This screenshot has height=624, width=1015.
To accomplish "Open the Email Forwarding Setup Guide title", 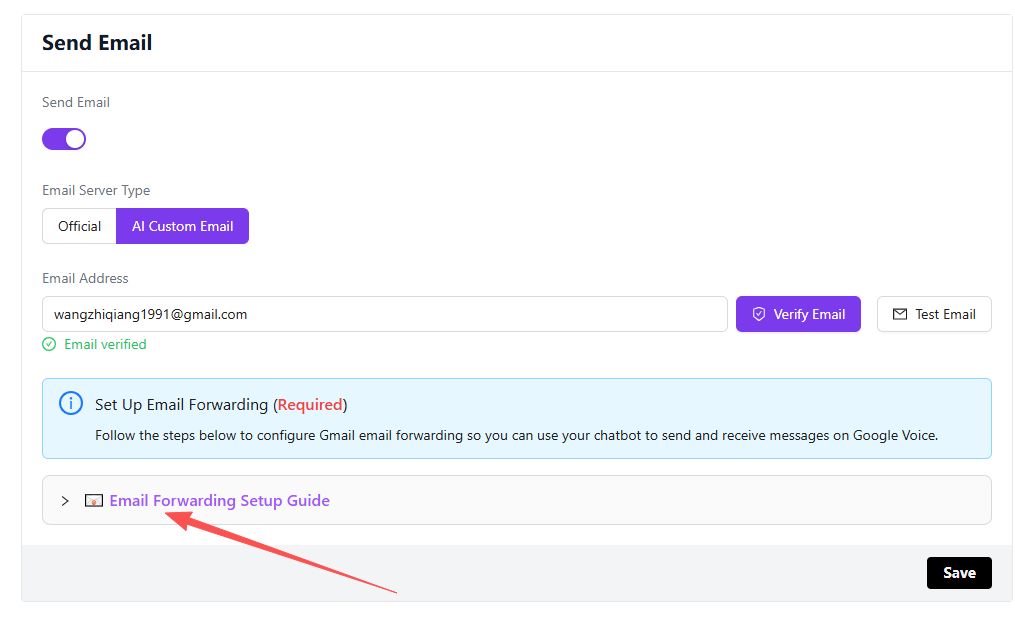I will tap(219, 501).
